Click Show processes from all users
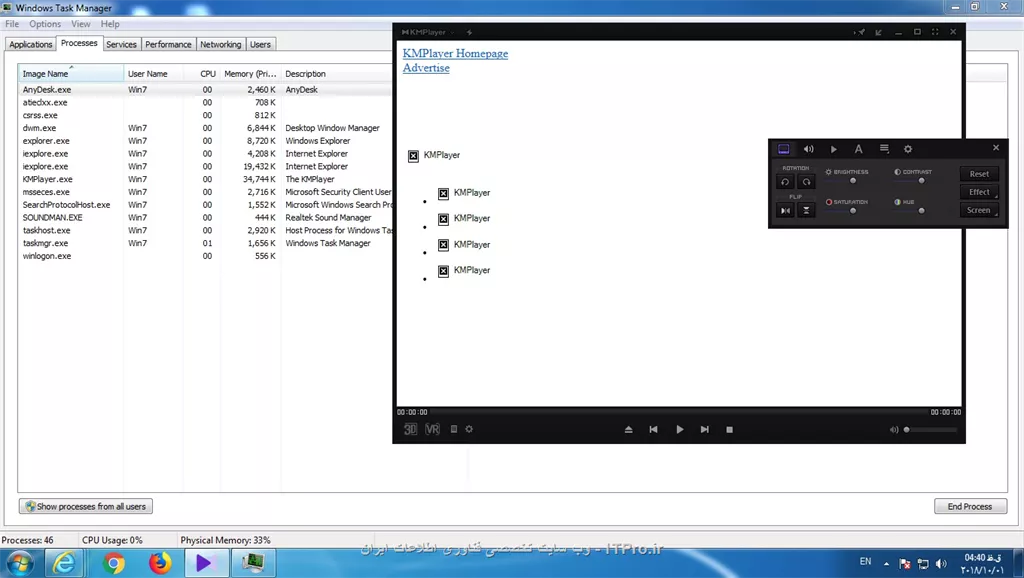The width and height of the screenshot is (1024, 578). point(86,506)
